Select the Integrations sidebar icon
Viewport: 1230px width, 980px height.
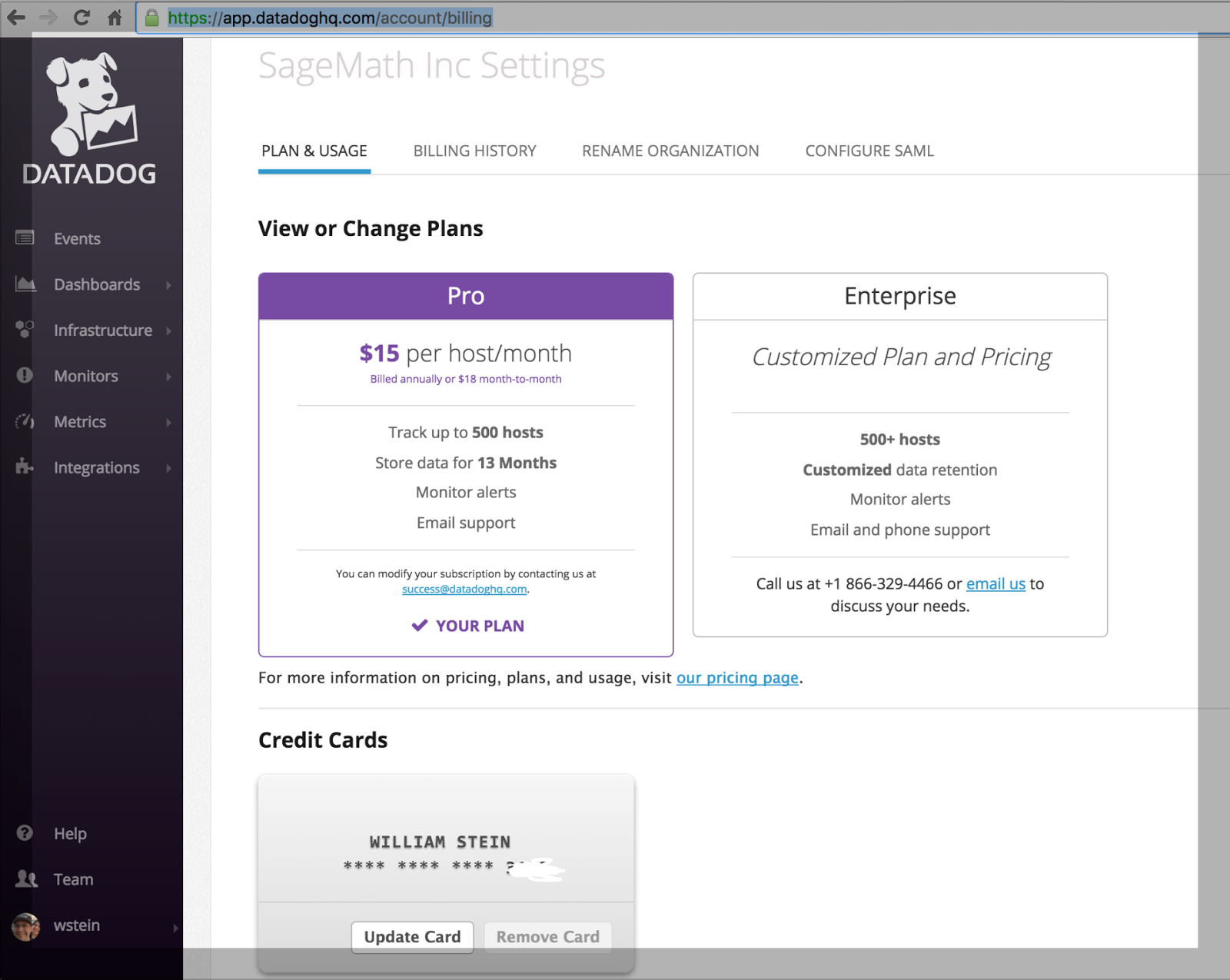[x=24, y=467]
